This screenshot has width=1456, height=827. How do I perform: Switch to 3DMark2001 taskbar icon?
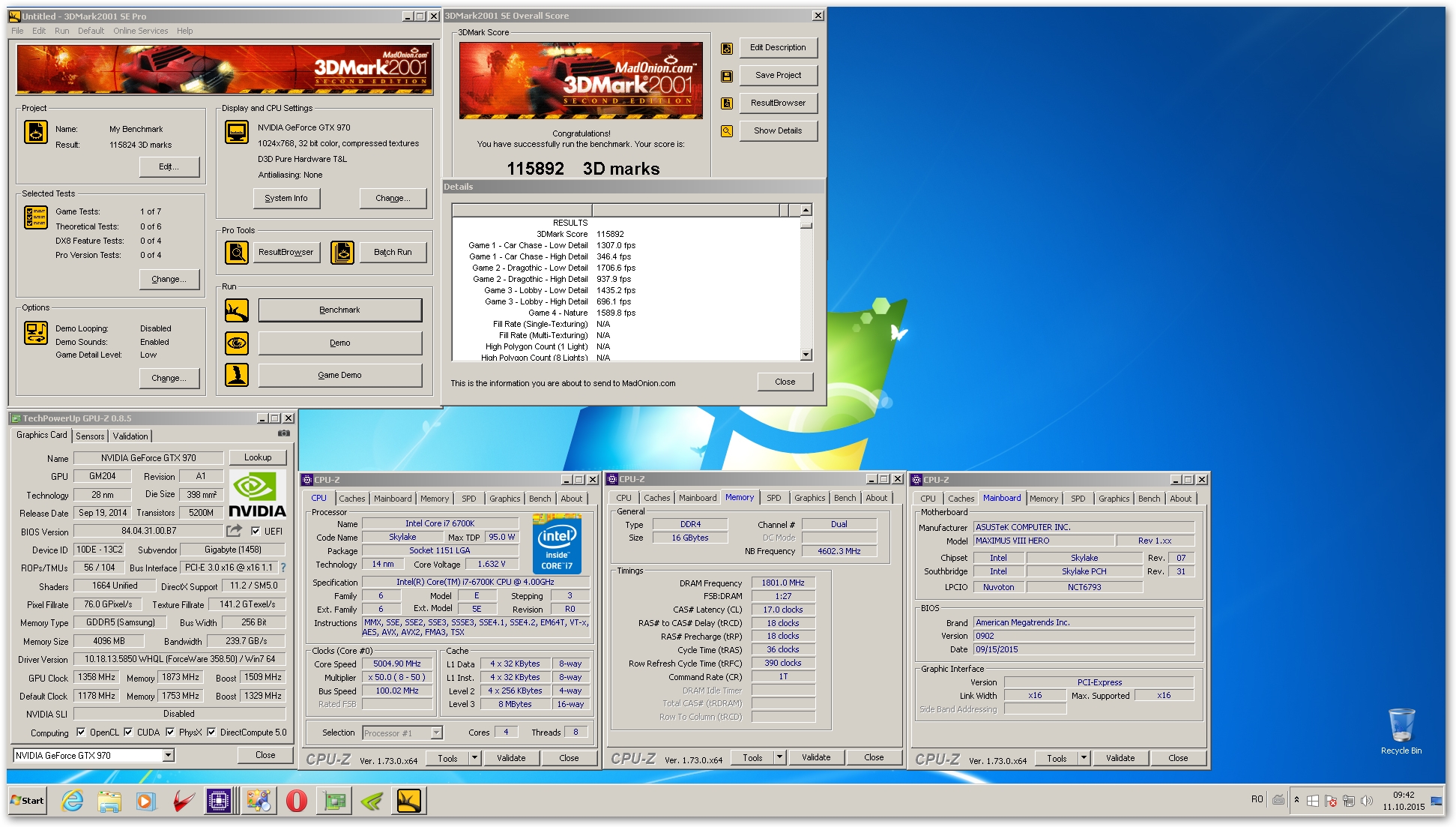(x=409, y=801)
